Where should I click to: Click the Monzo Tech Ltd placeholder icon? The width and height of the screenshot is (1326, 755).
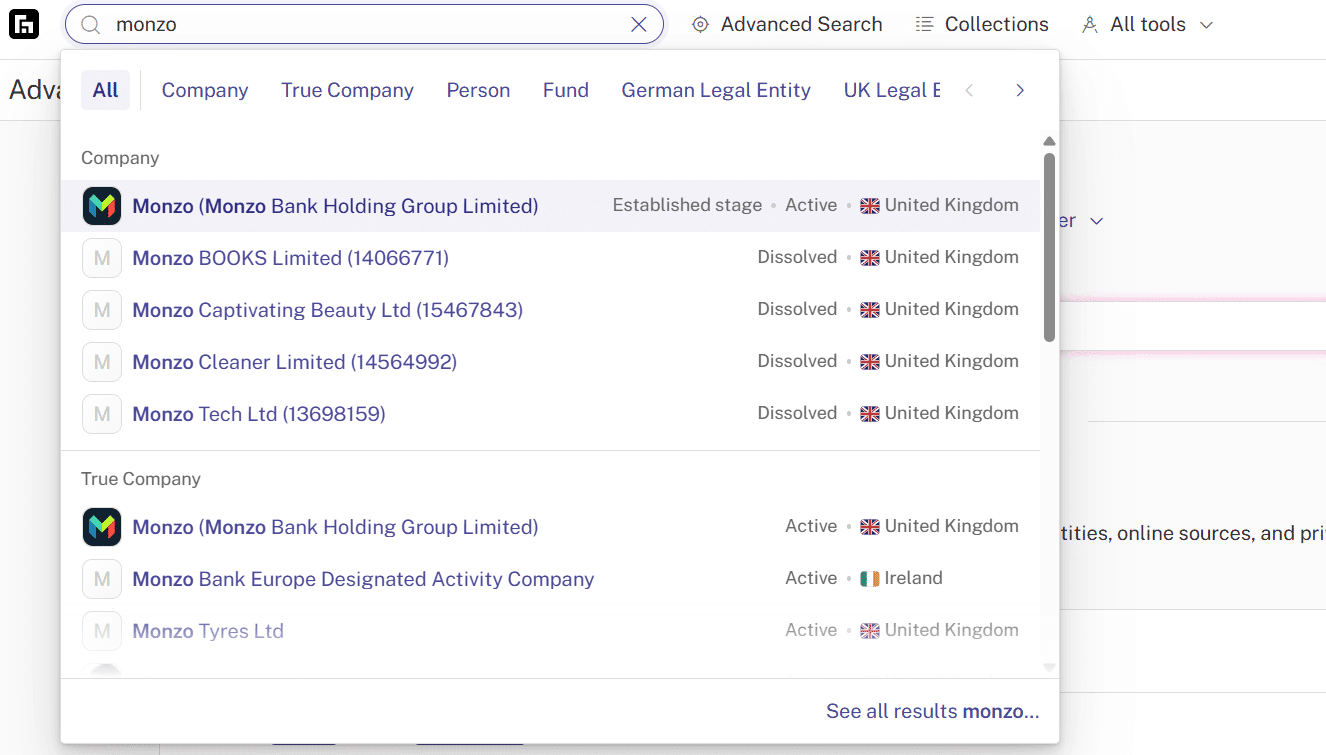(102, 414)
